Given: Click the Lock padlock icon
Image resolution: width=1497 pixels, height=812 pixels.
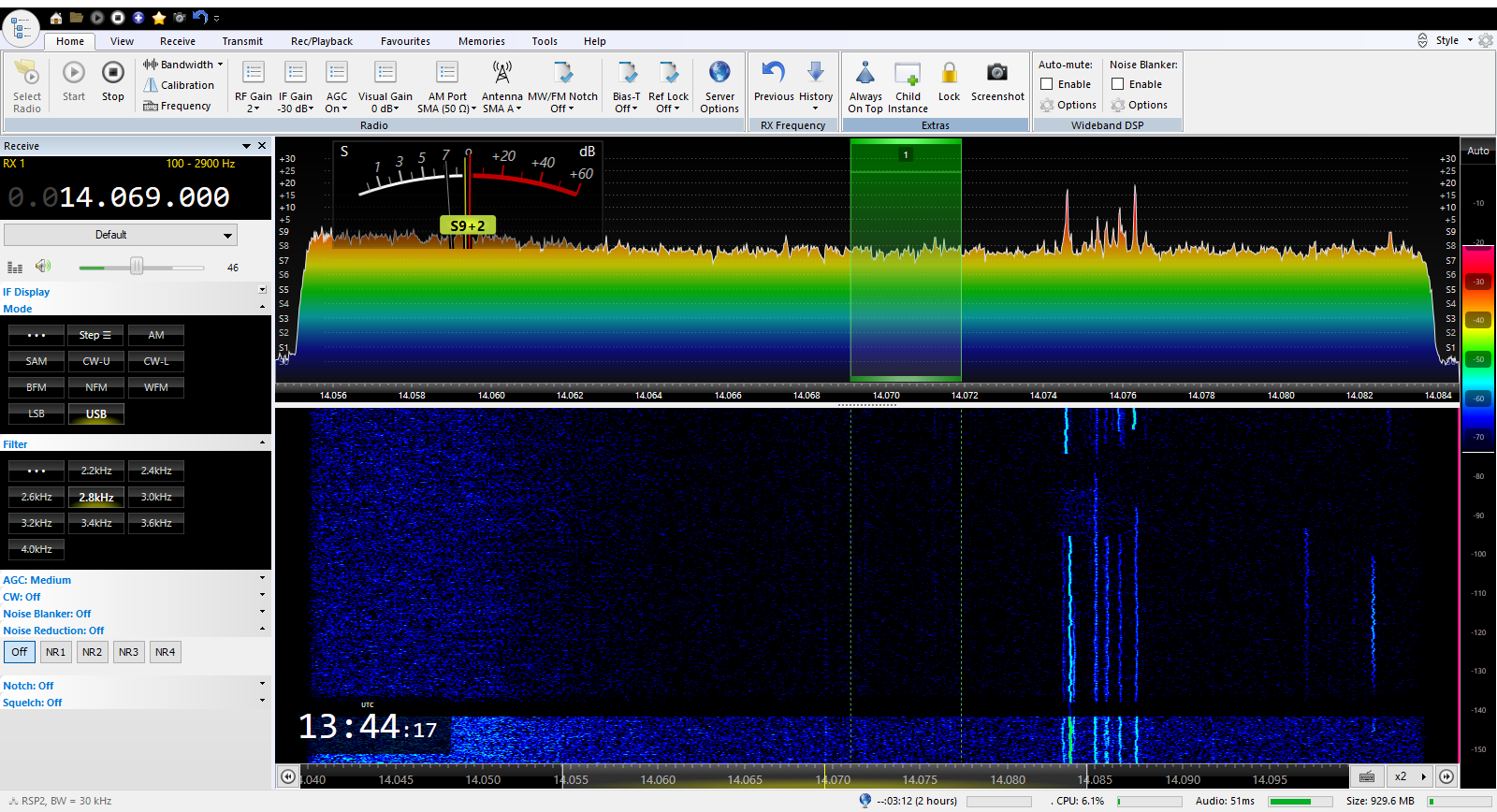Looking at the screenshot, I should pos(949,74).
